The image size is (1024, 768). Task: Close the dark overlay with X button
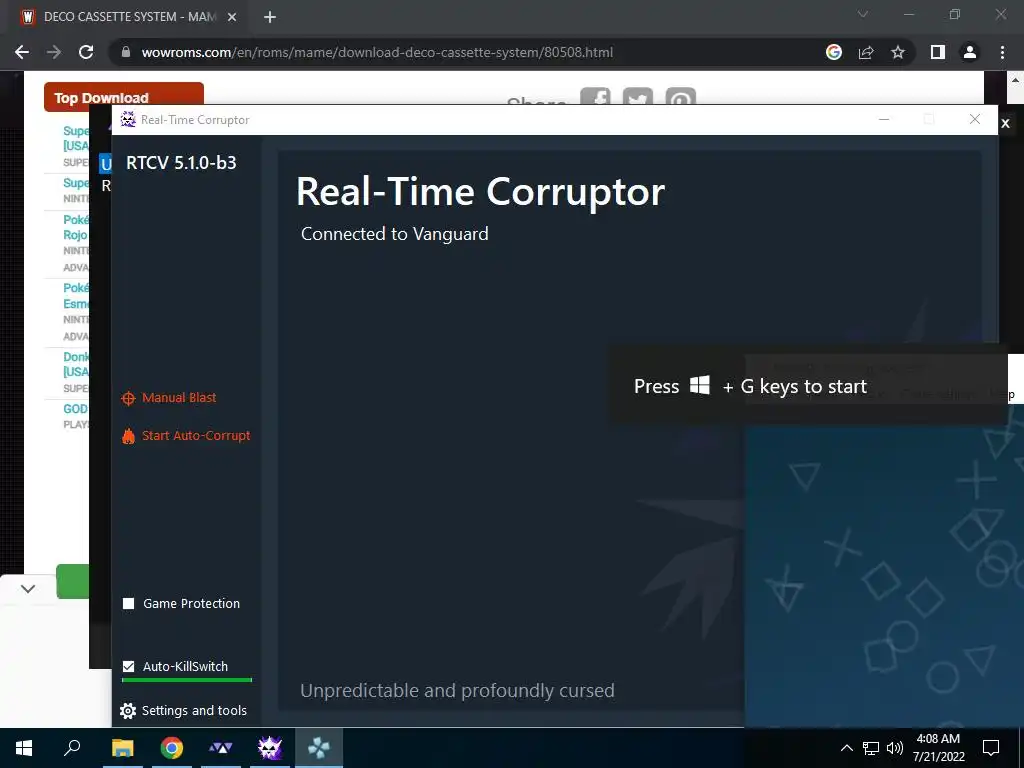click(x=1006, y=123)
